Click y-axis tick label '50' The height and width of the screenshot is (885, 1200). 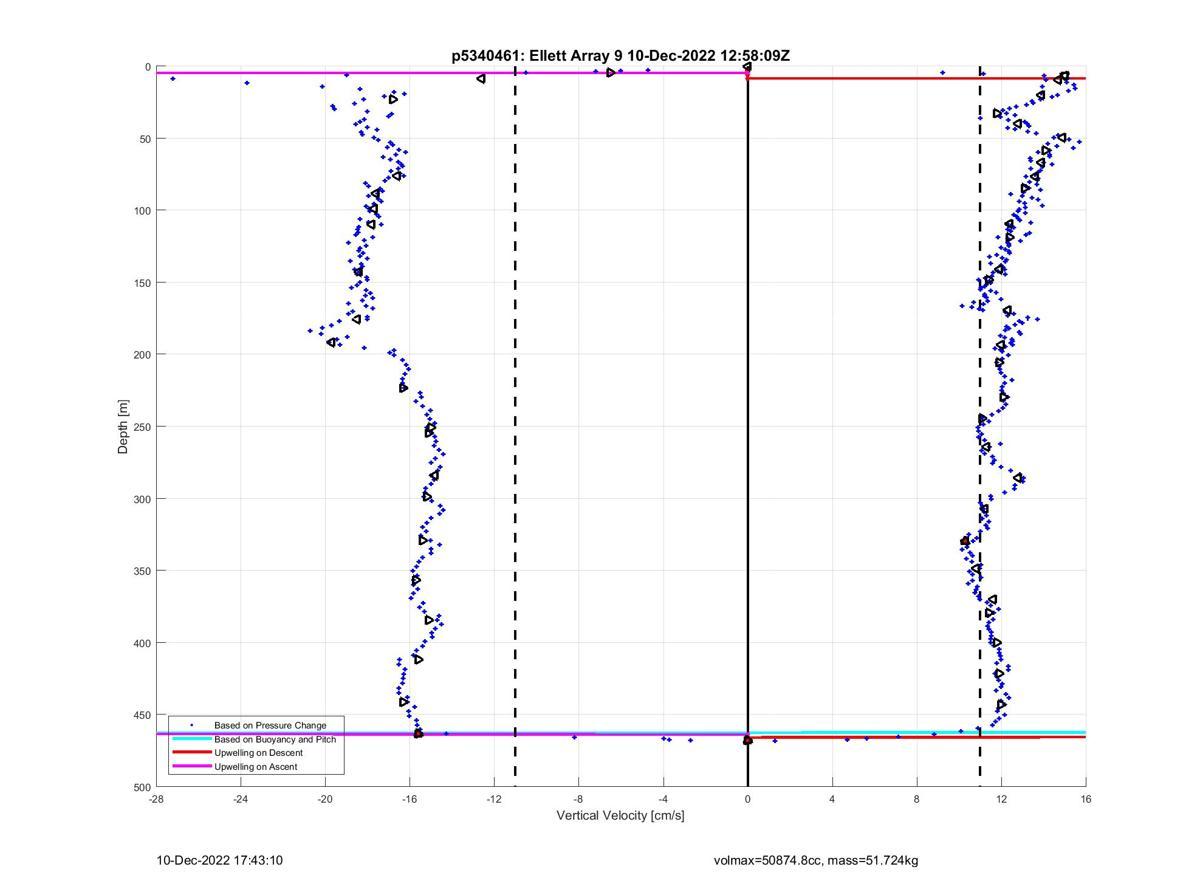(x=144, y=139)
